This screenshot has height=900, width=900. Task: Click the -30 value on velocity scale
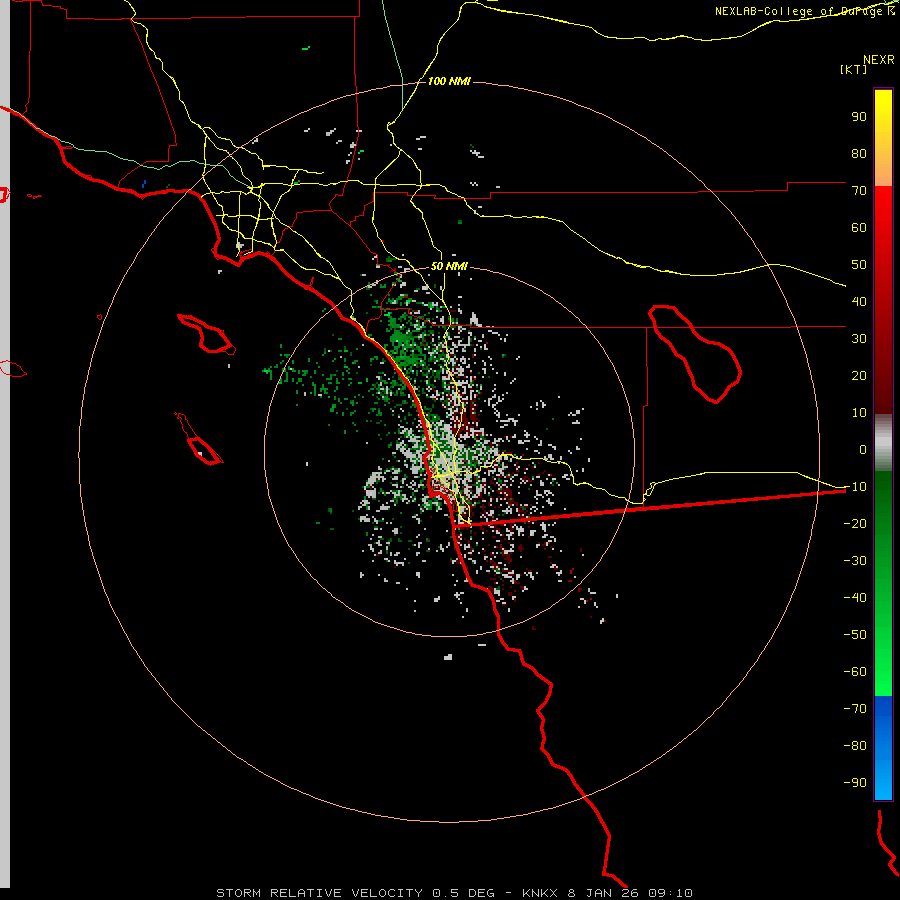click(855, 561)
